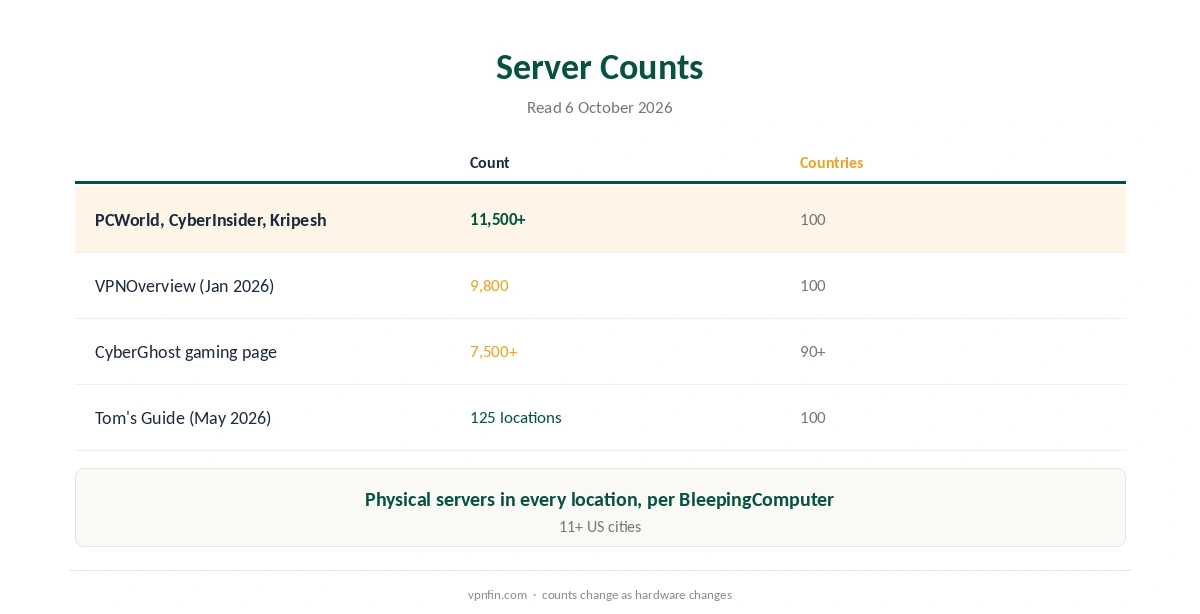Click the countries value in the Tom's Guide row
1200x614 pixels.
[812, 417]
